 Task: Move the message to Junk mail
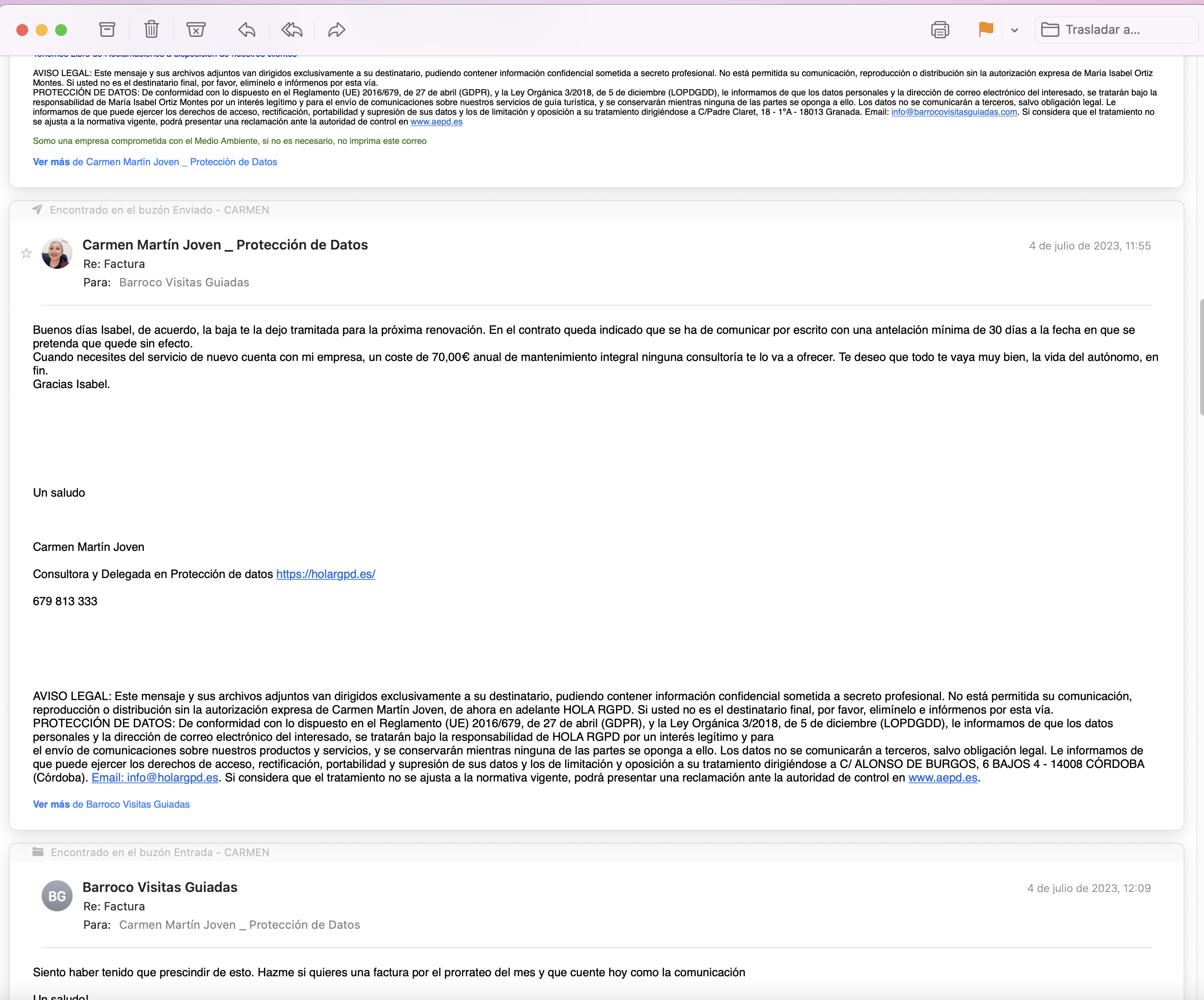pos(196,30)
